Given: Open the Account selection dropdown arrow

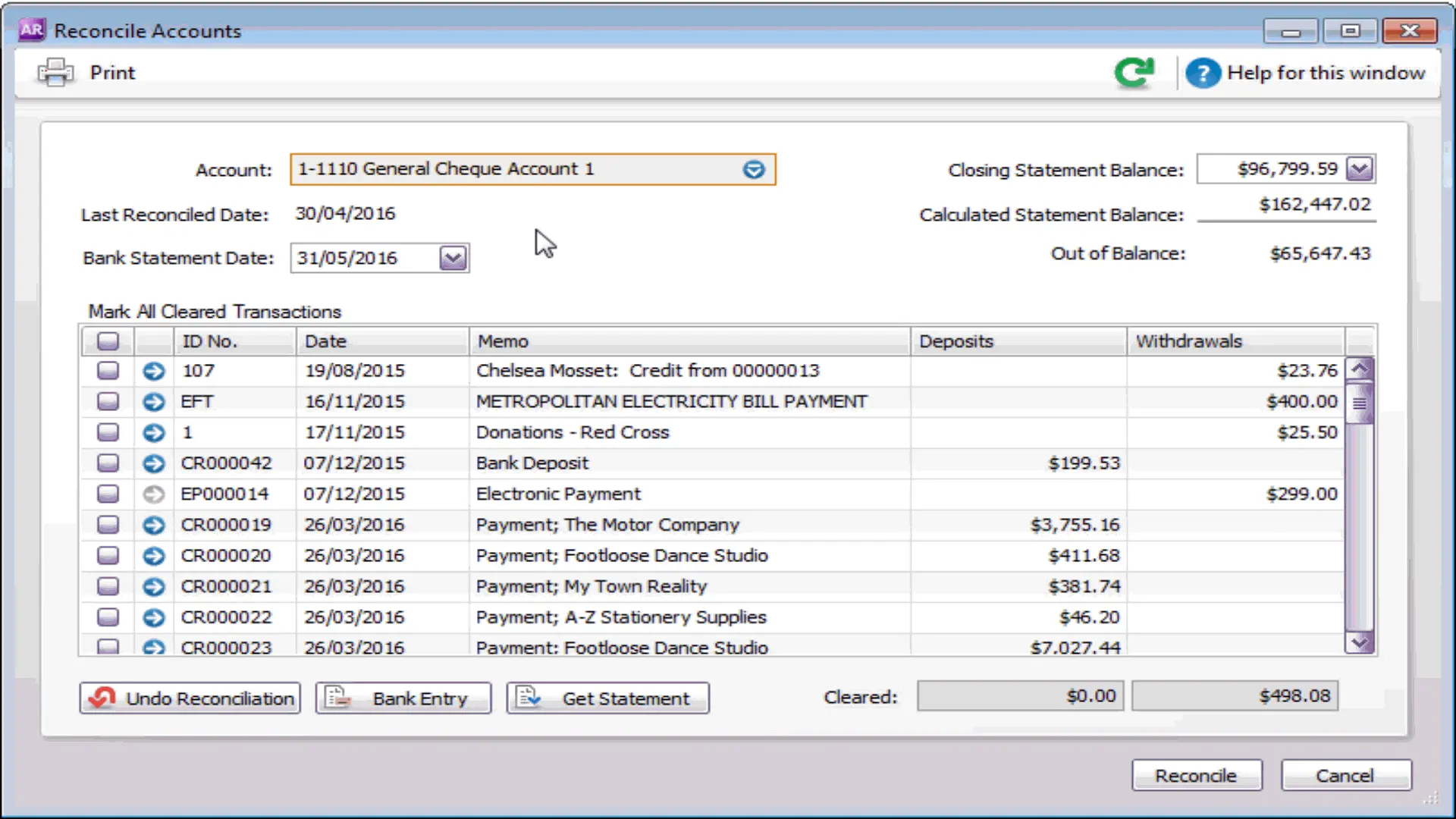Looking at the screenshot, I should click(753, 169).
